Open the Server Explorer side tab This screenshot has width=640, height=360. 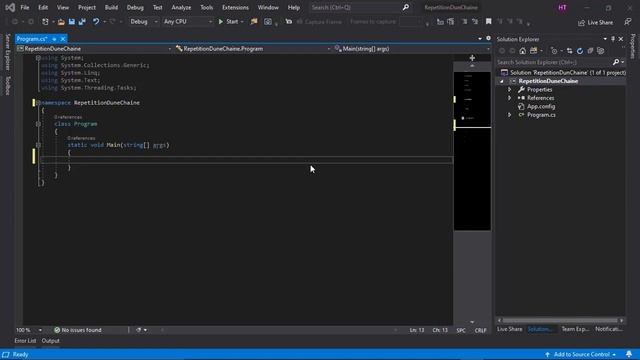point(7,52)
